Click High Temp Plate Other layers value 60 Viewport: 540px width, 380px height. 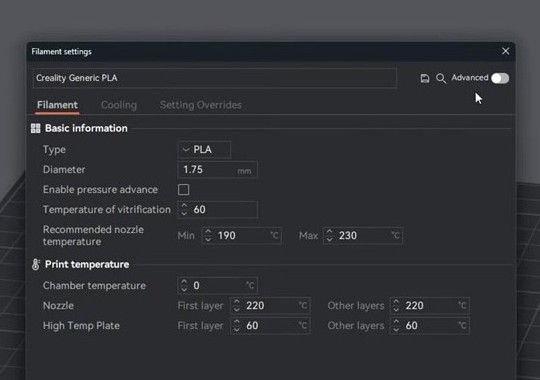pos(412,326)
